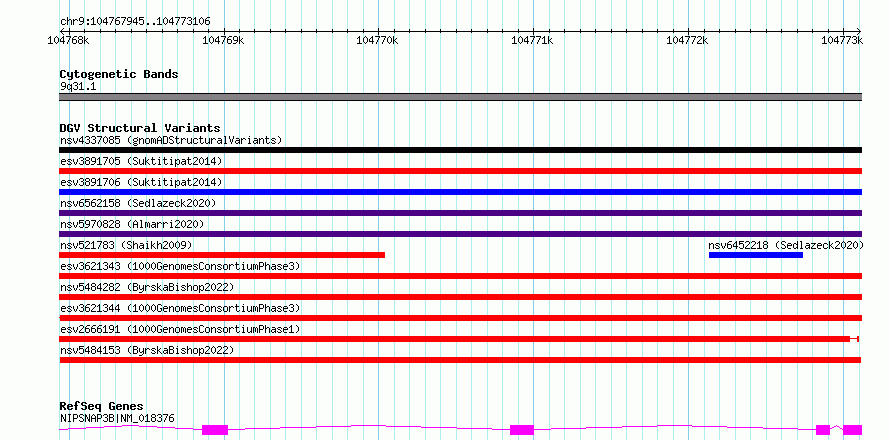Click the 104771k ruler tick label
The width and height of the screenshot is (890, 440).
pos(532,40)
